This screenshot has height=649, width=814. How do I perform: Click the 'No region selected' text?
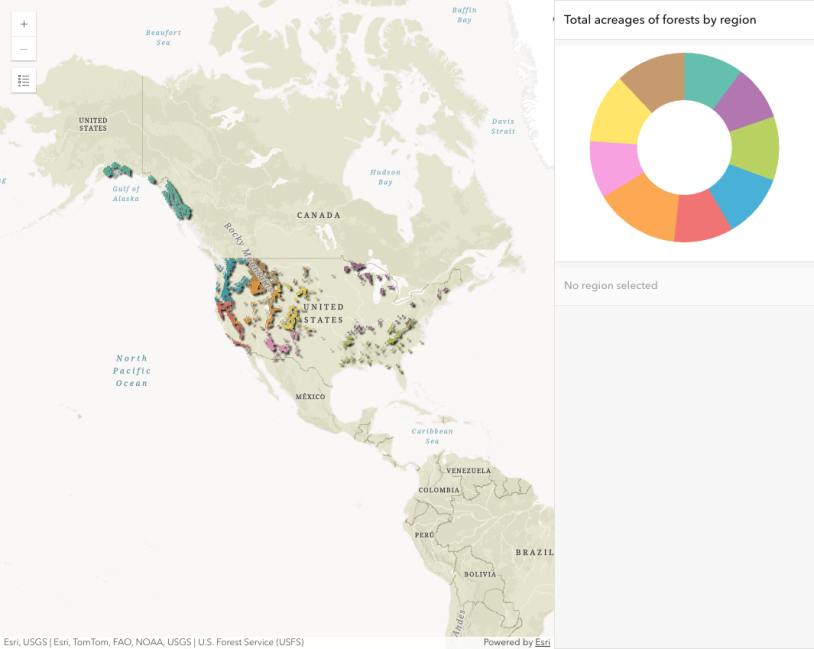(611, 285)
